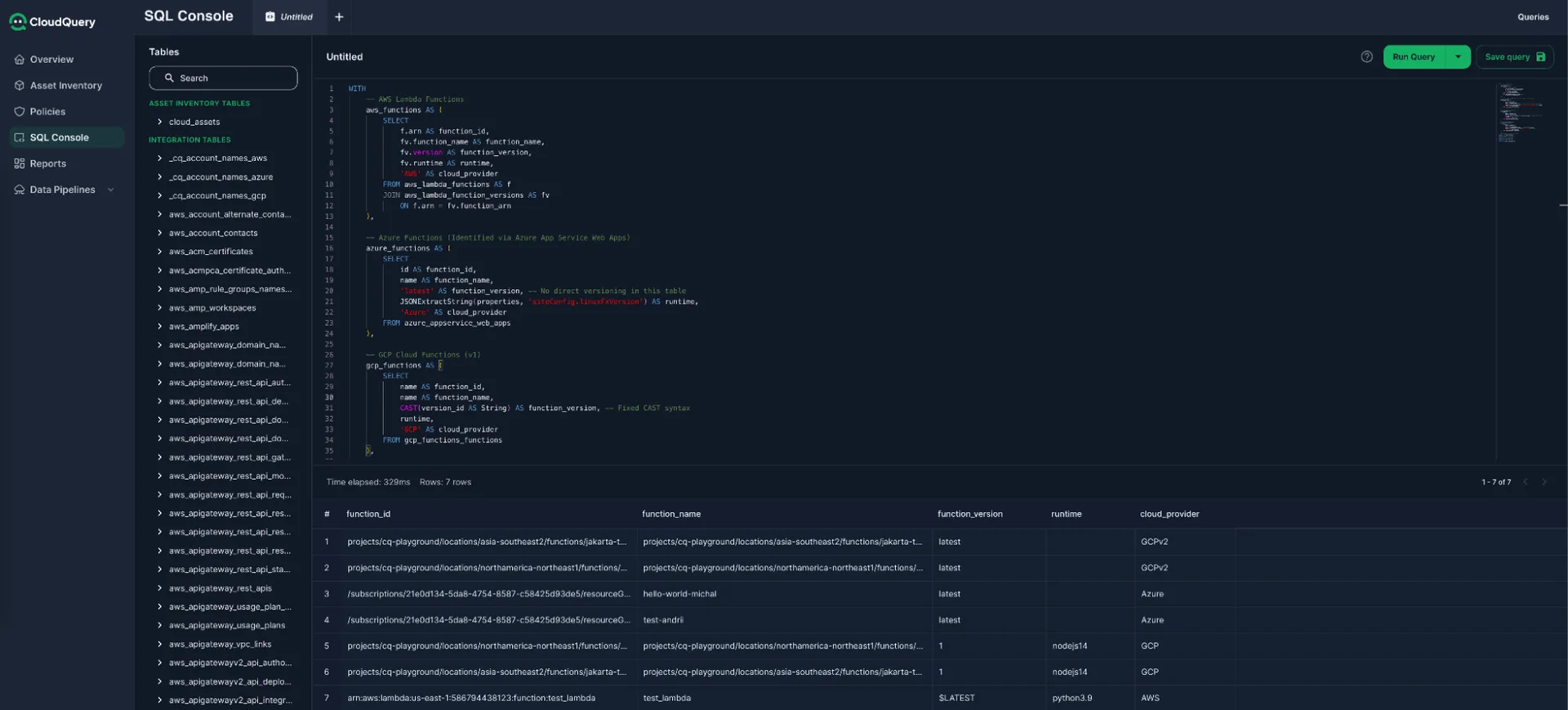The height and width of the screenshot is (710, 1568).
Task: Click the Untitled tab icon
Action: pyautogui.click(x=270, y=17)
